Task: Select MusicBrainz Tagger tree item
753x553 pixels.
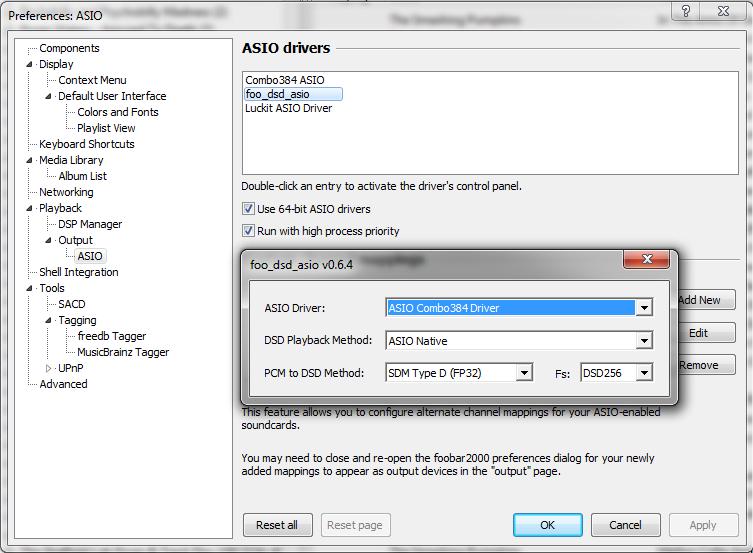Action: 123,352
